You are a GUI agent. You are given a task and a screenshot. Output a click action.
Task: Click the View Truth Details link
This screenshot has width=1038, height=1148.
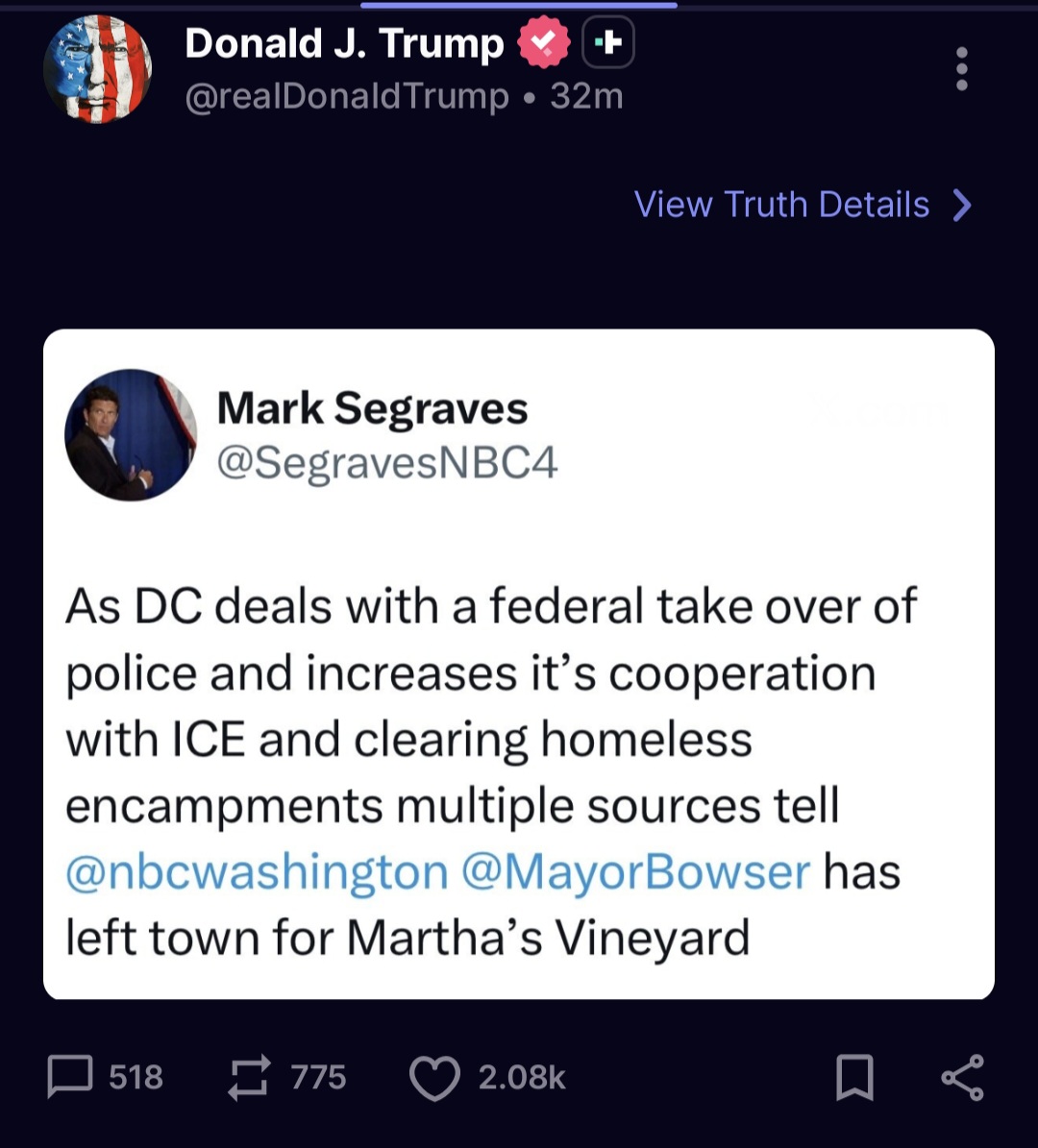[781, 205]
